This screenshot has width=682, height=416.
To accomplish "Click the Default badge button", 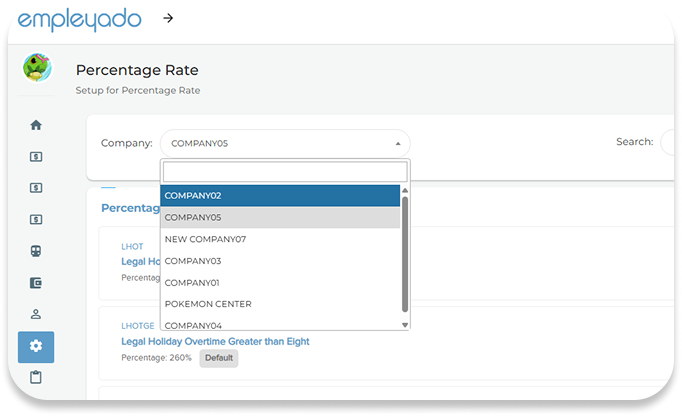I will pos(218,357).
